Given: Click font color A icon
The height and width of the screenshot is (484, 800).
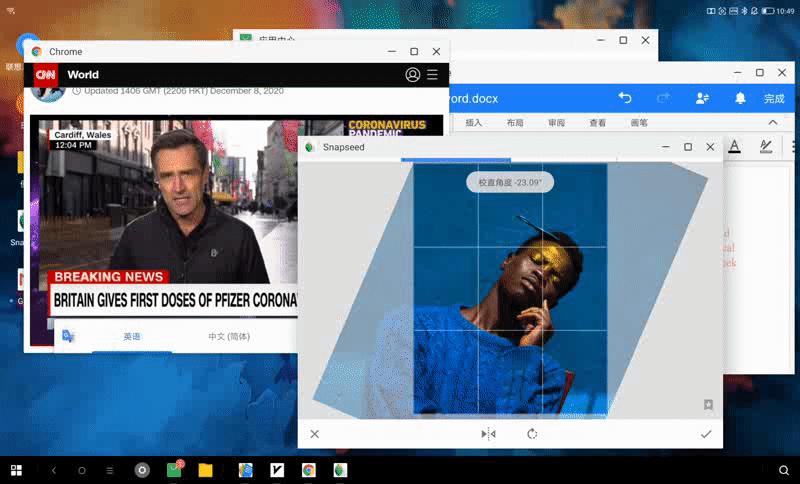Looking at the screenshot, I should (x=734, y=147).
